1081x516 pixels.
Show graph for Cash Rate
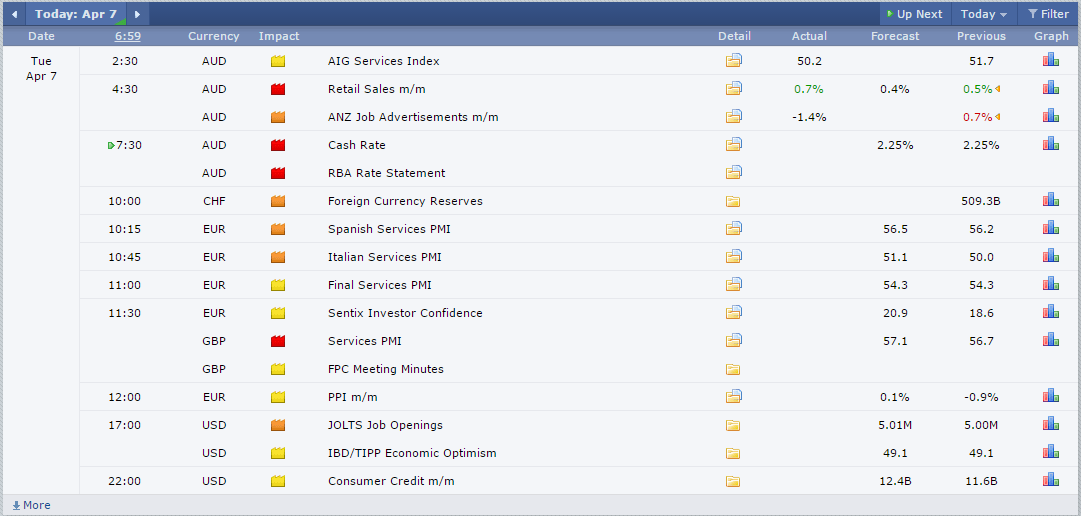(x=1051, y=144)
